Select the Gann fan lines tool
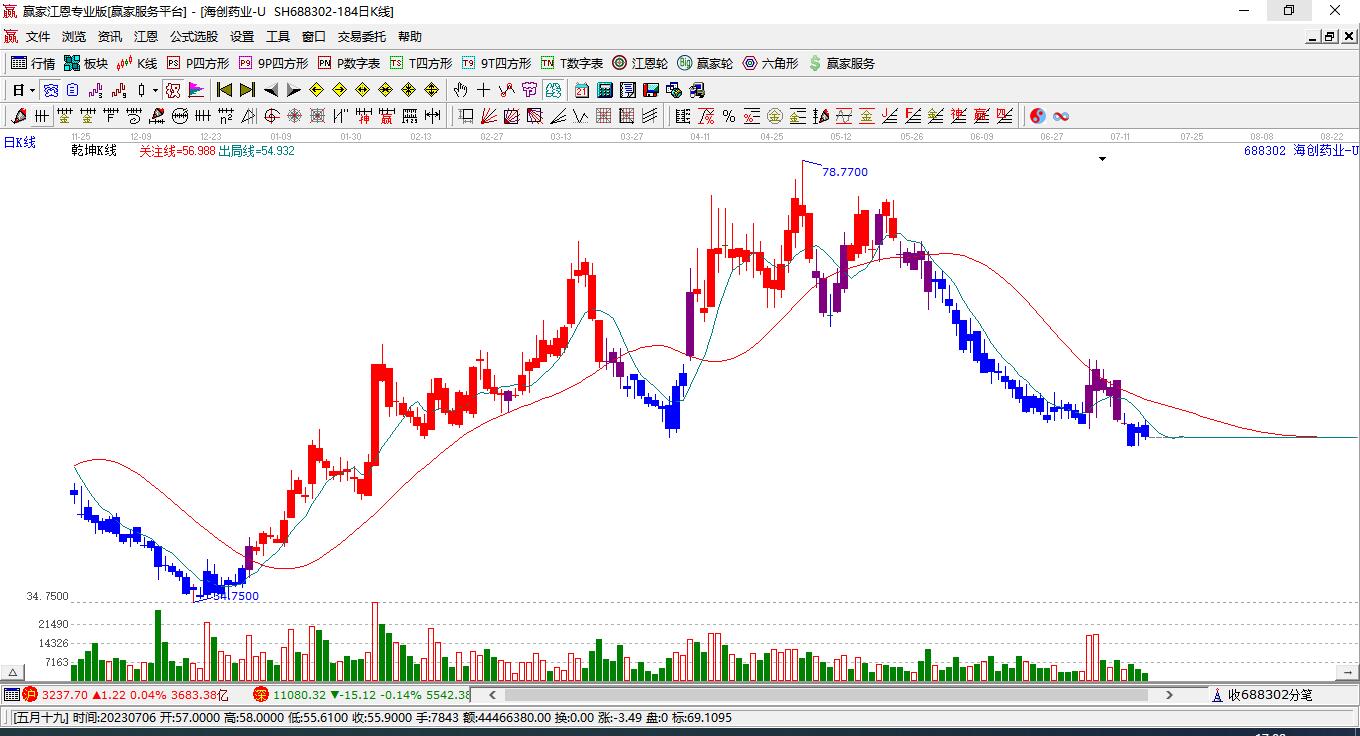 (489, 116)
